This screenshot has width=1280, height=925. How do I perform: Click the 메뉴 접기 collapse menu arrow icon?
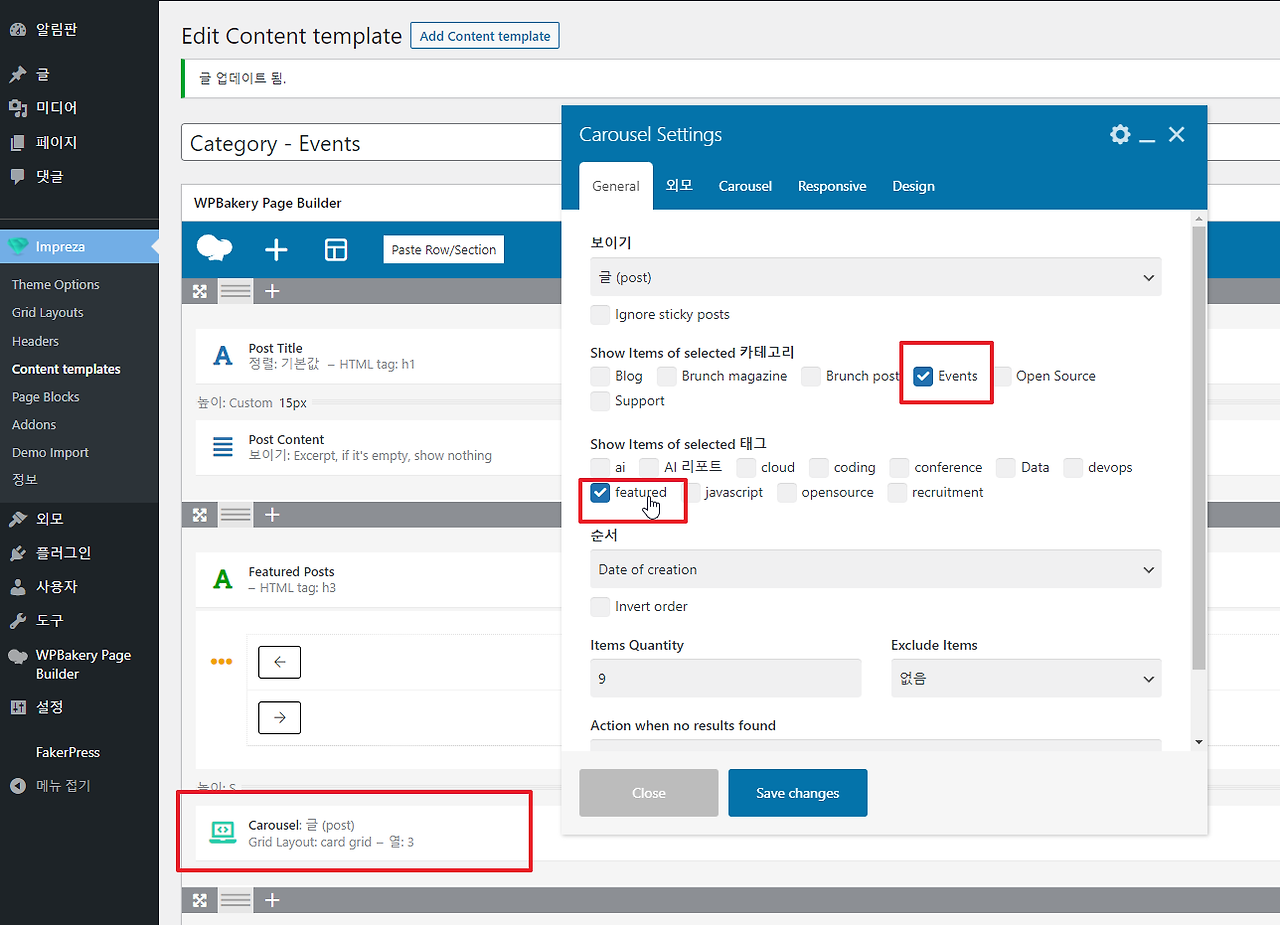click(18, 786)
